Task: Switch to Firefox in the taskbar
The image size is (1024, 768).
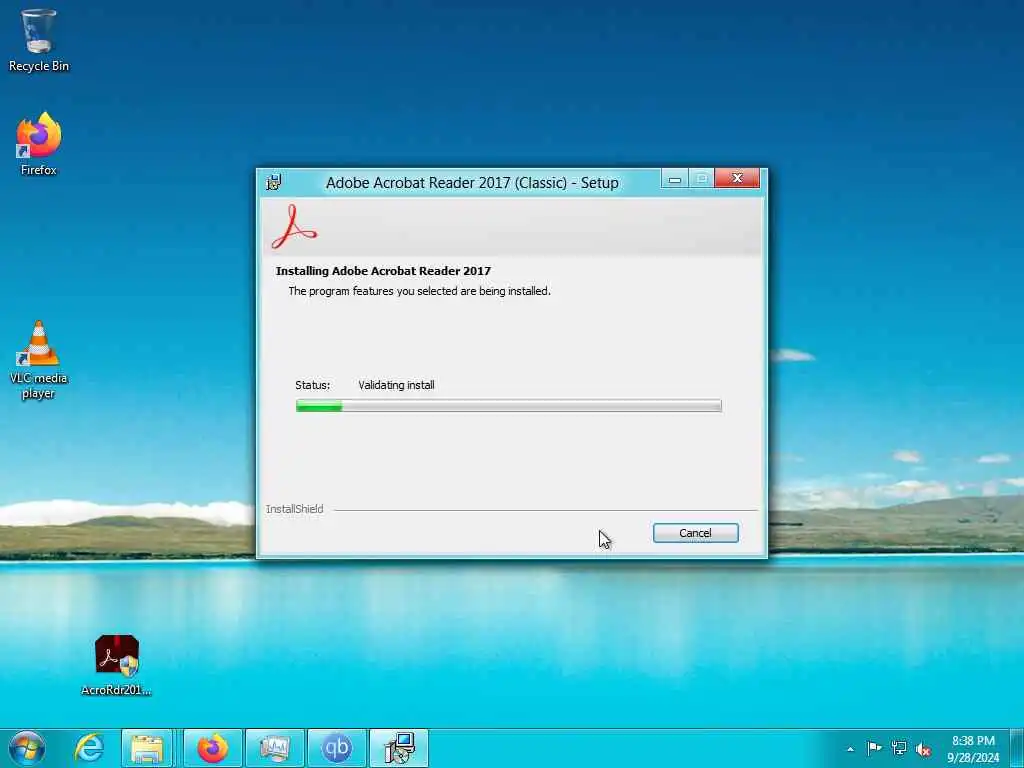Action: [212, 748]
